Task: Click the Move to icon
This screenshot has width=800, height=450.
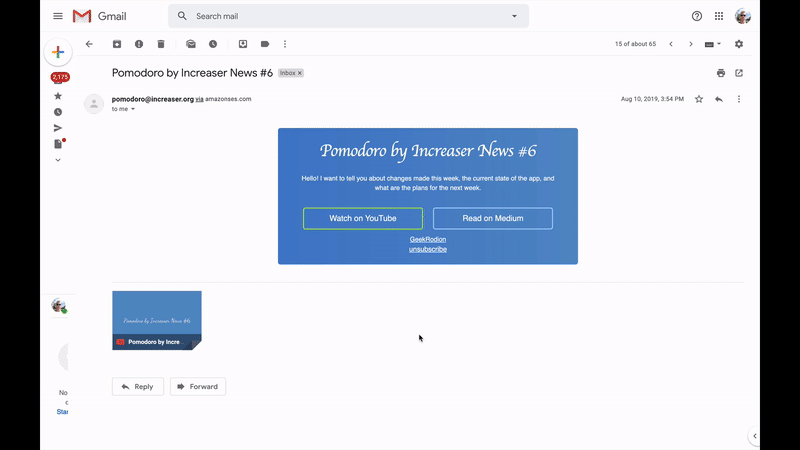Action: 243,44
